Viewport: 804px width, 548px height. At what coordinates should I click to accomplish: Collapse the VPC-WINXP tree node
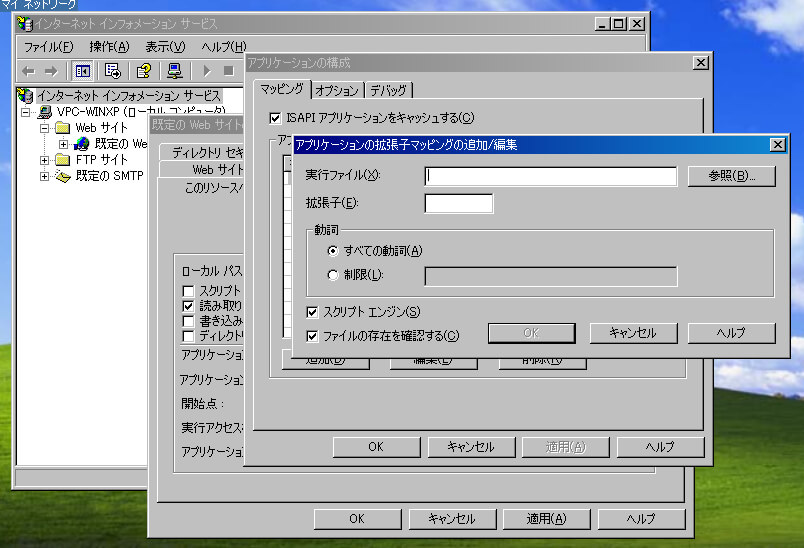27,112
